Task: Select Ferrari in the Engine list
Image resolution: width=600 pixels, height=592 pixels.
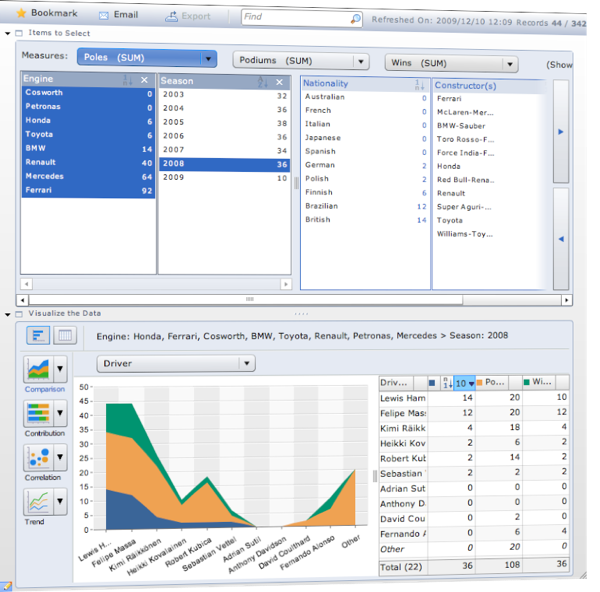Action: 88,190
